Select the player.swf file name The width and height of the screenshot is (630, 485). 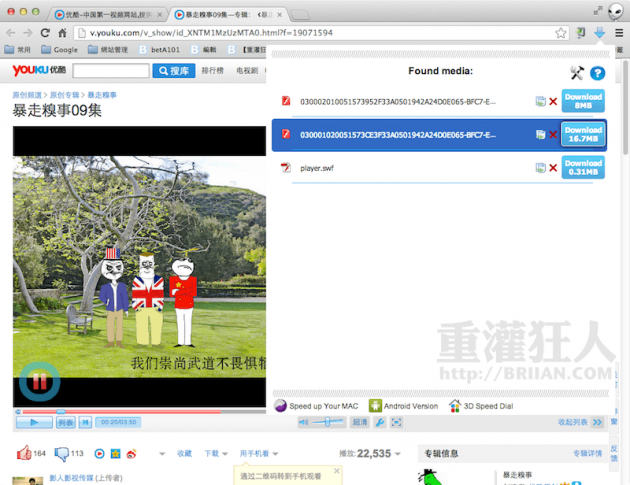tap(317, 168)
